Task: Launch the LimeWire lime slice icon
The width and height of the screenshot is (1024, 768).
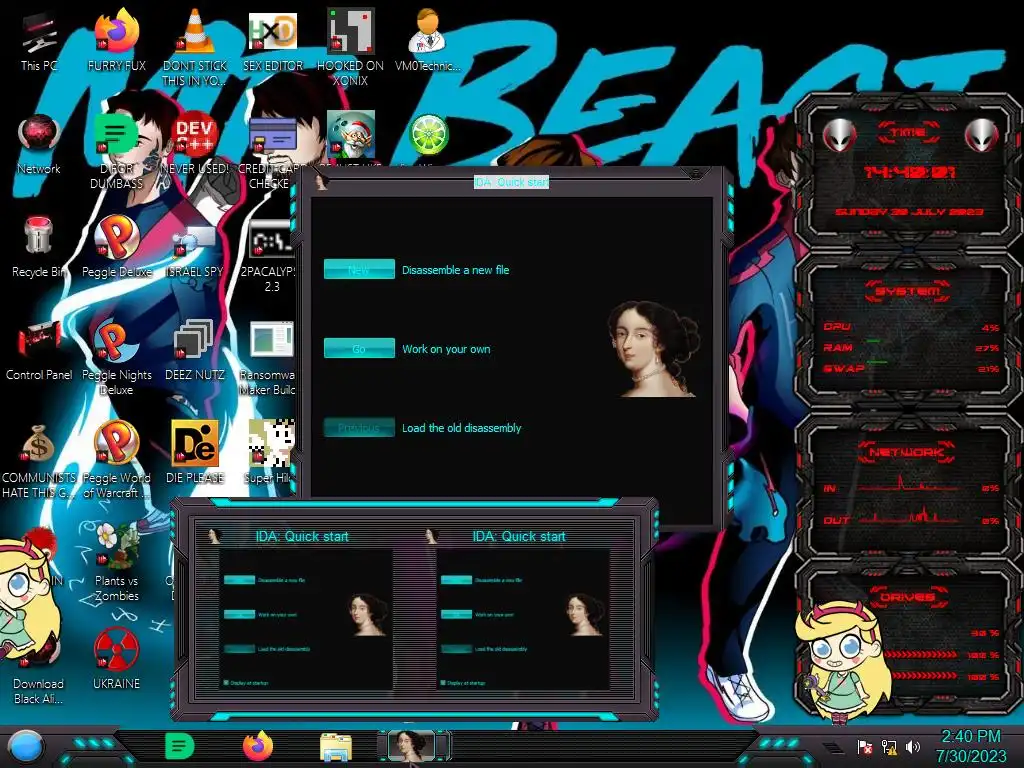Action: point(428,136)
